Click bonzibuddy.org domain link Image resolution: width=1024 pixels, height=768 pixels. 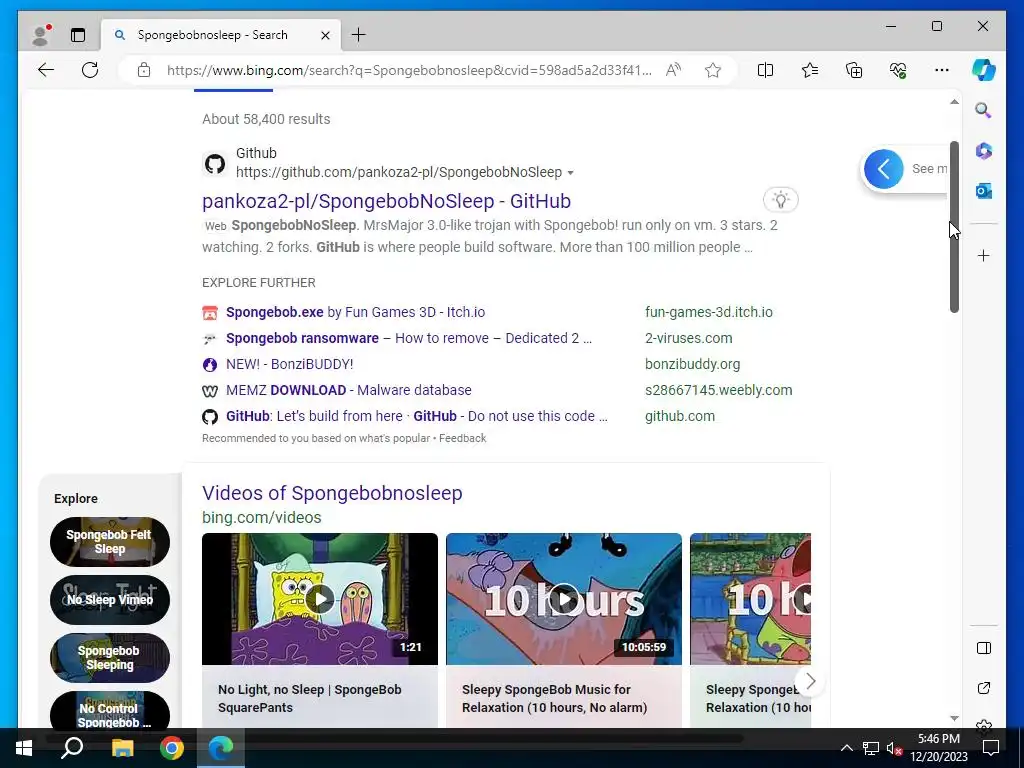(x=692, y=364)
